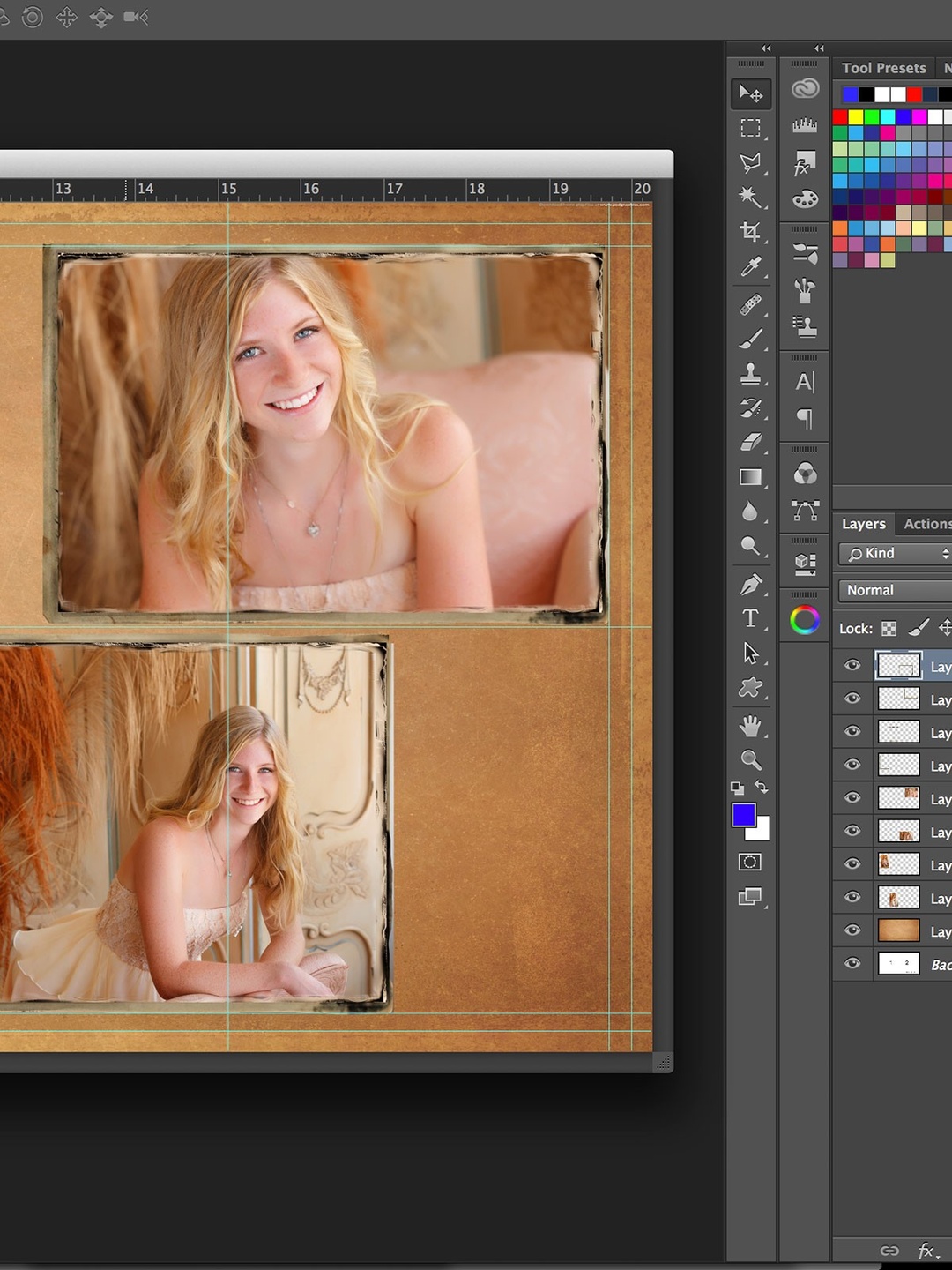Click the 3D pan mode icon
The height and width of the screenshot is (1270, 952).
click(x=67, y=17)
